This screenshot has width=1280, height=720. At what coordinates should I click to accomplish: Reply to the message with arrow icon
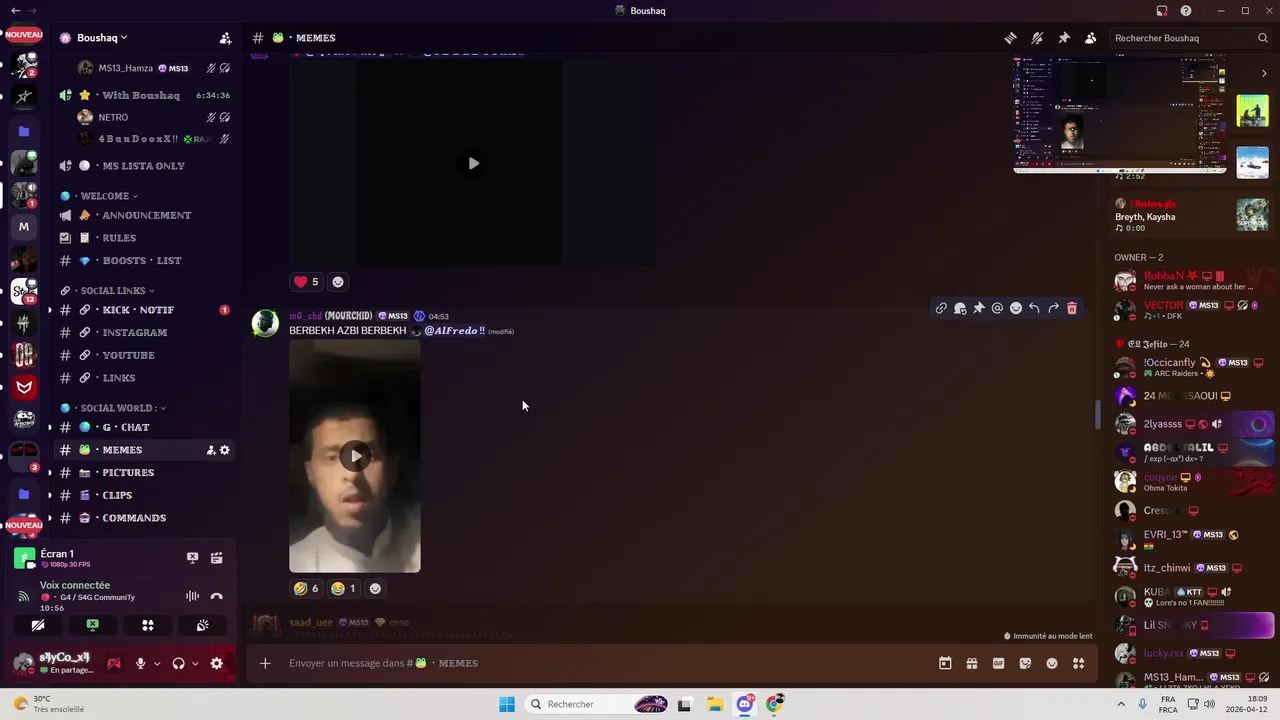[1034, 308]
